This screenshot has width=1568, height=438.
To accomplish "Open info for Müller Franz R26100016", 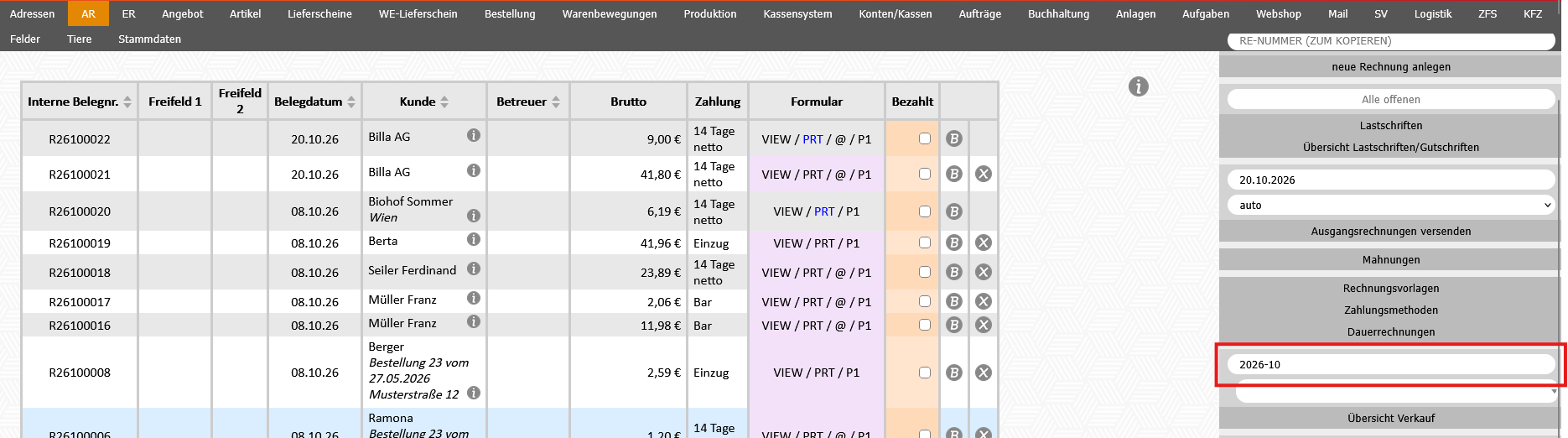I will (x=474, y=321).
